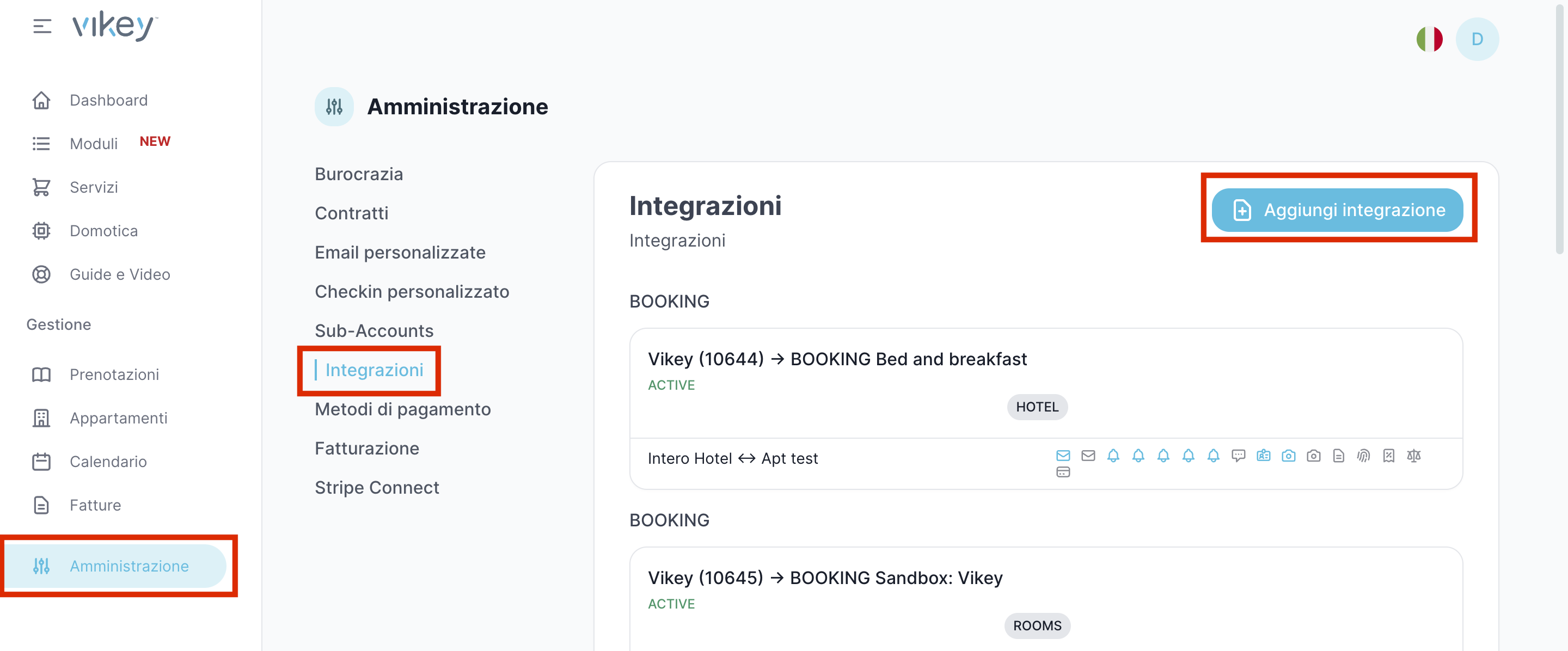Viewport: 1568px width, 651px height.
Task: Toggle the blue envelope feature icon
Action: click(1063, 456)
